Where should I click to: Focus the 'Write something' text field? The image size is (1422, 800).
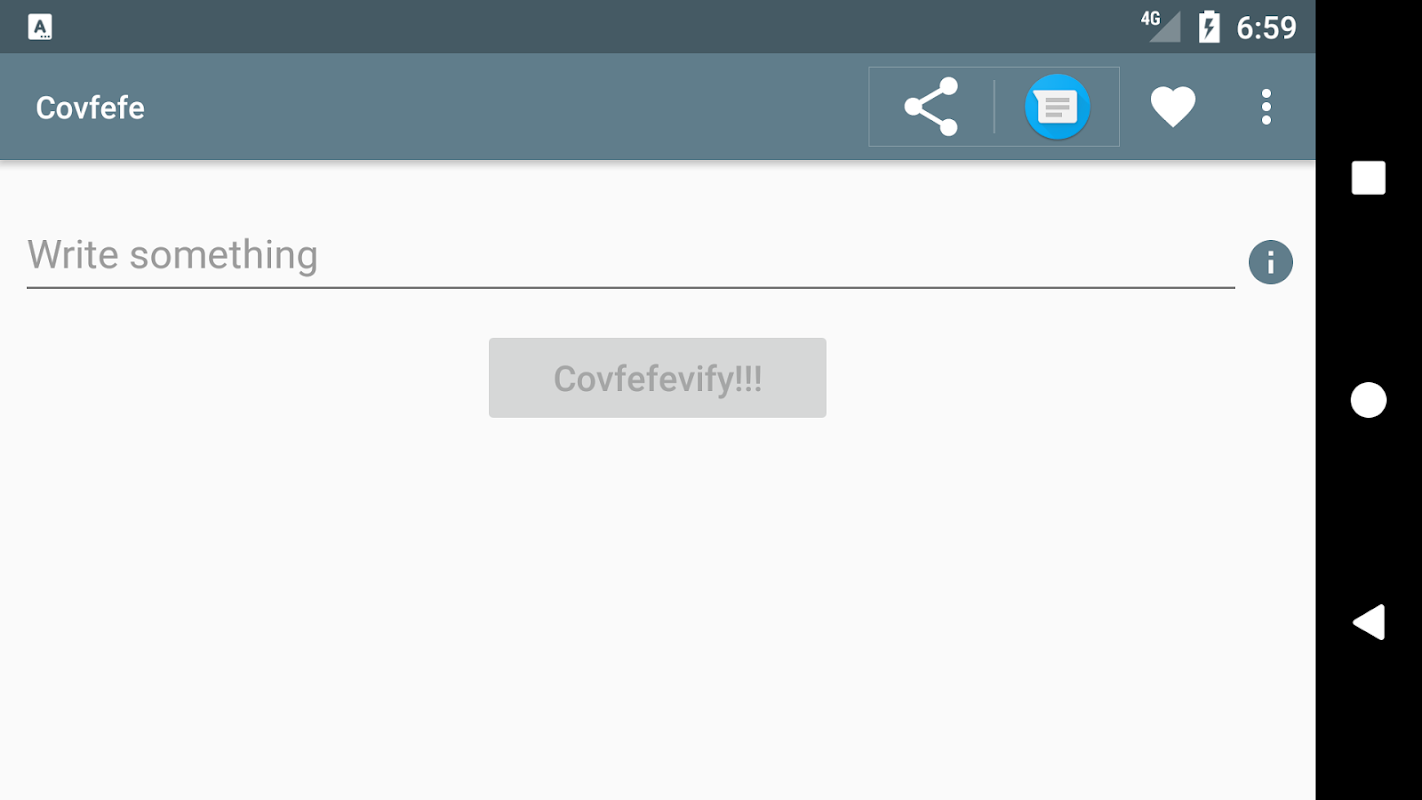click(631, 255)
